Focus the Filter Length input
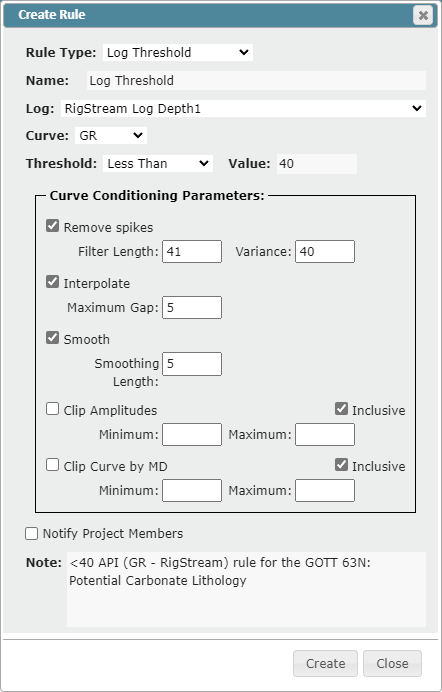This screenshot has height=692, width=442. [x=192, y=252]
